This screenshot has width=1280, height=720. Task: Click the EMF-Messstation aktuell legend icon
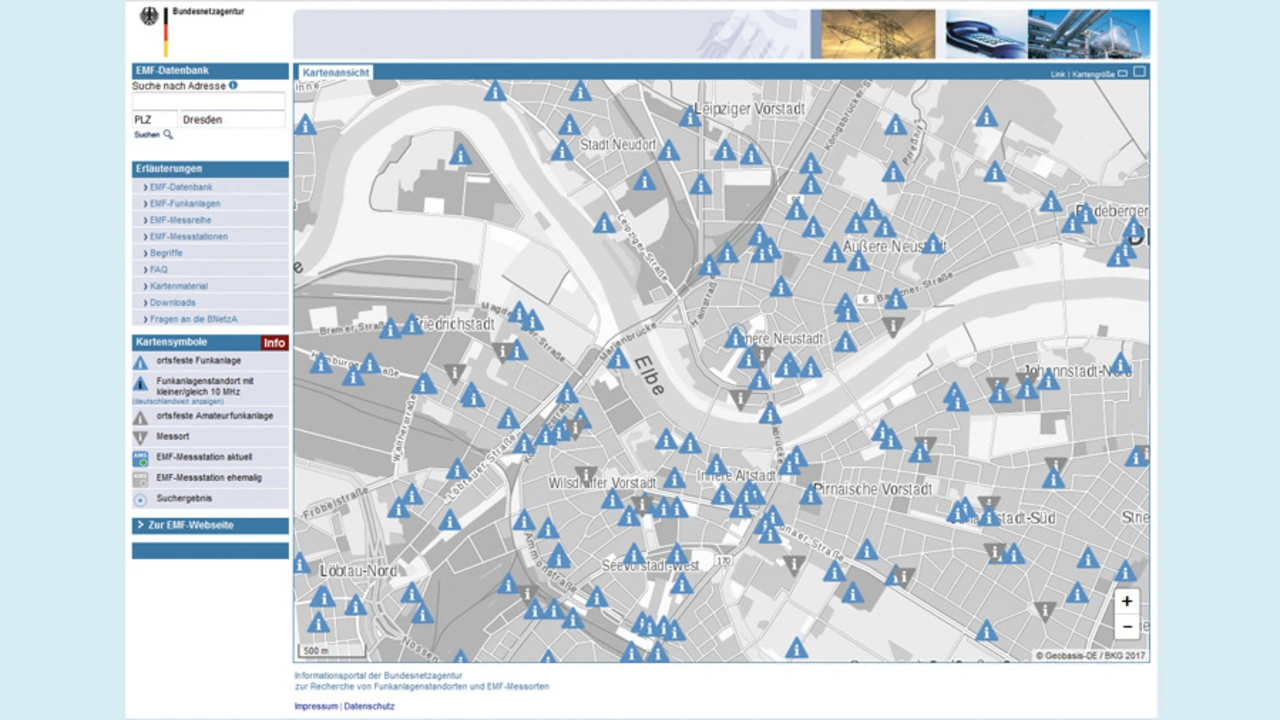[x=140, y=459]
